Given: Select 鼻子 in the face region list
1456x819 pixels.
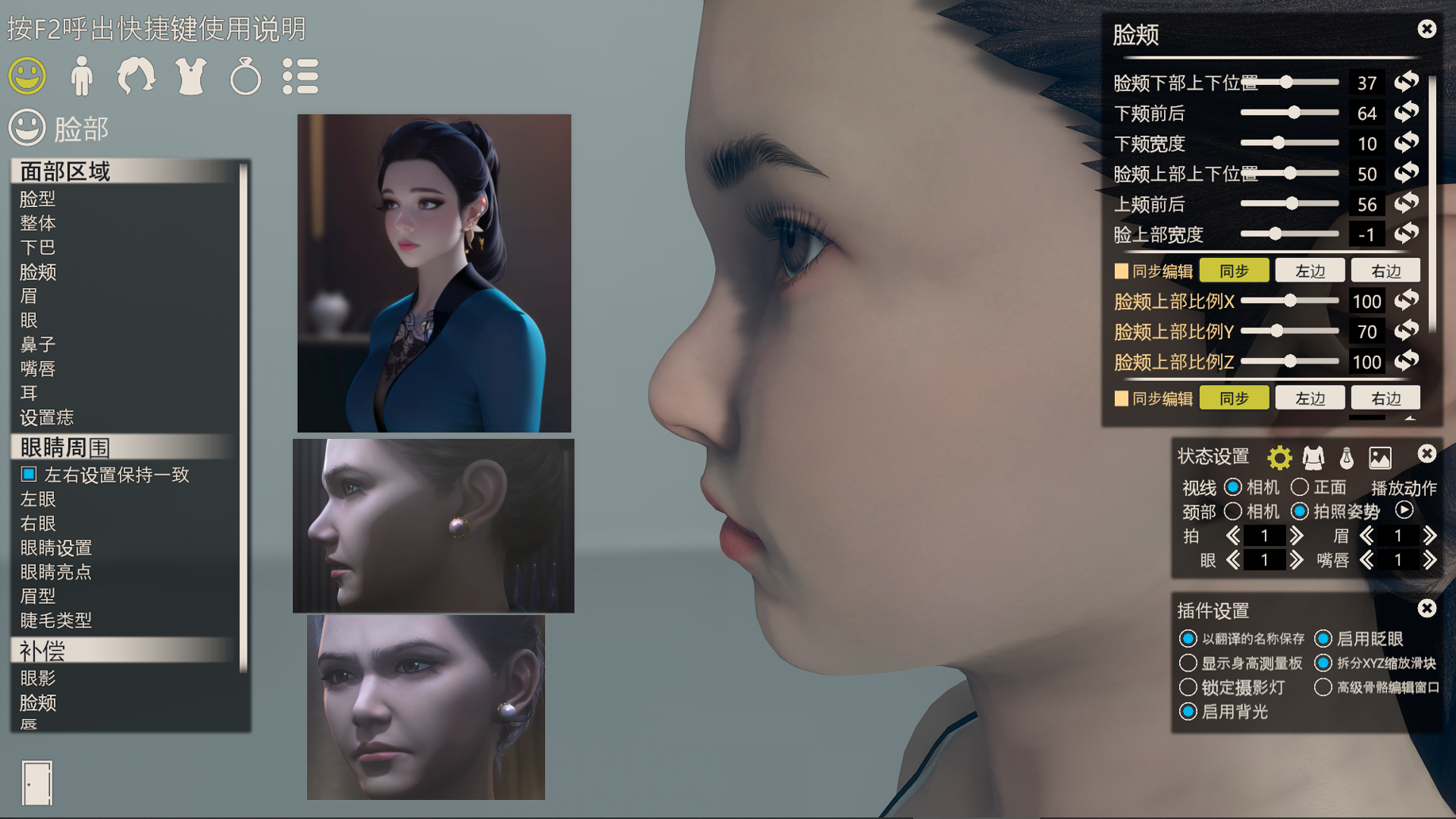Looking at the screenshot, I should [37, 344].
